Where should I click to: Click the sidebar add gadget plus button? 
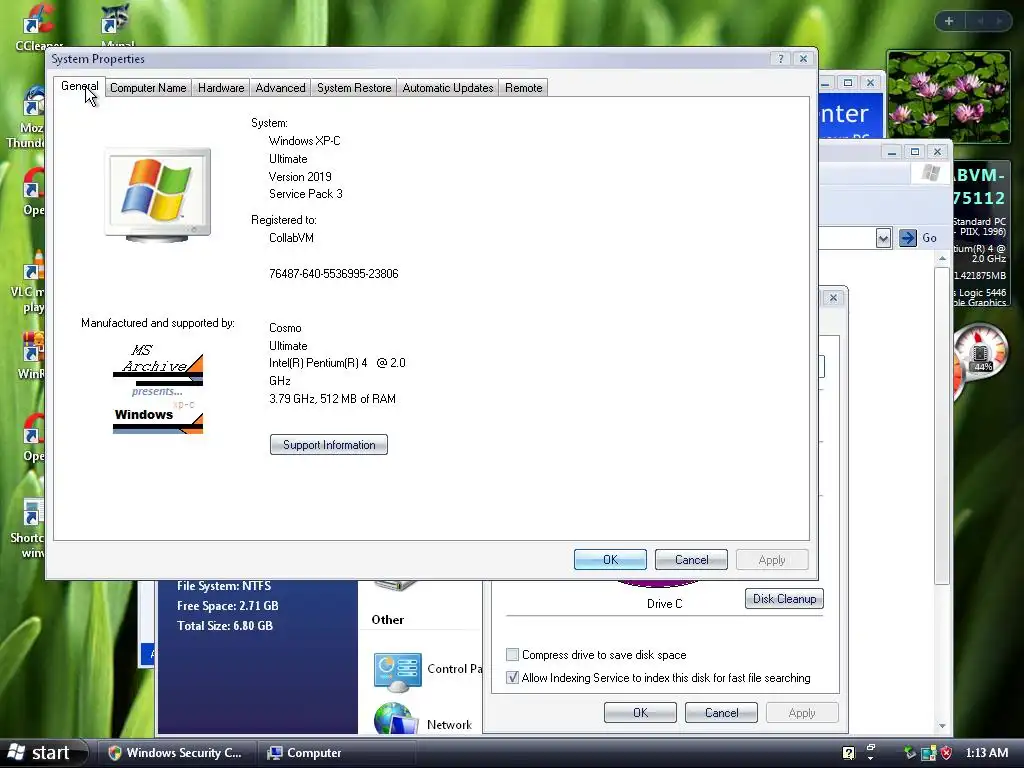click(x=949, y=22)
